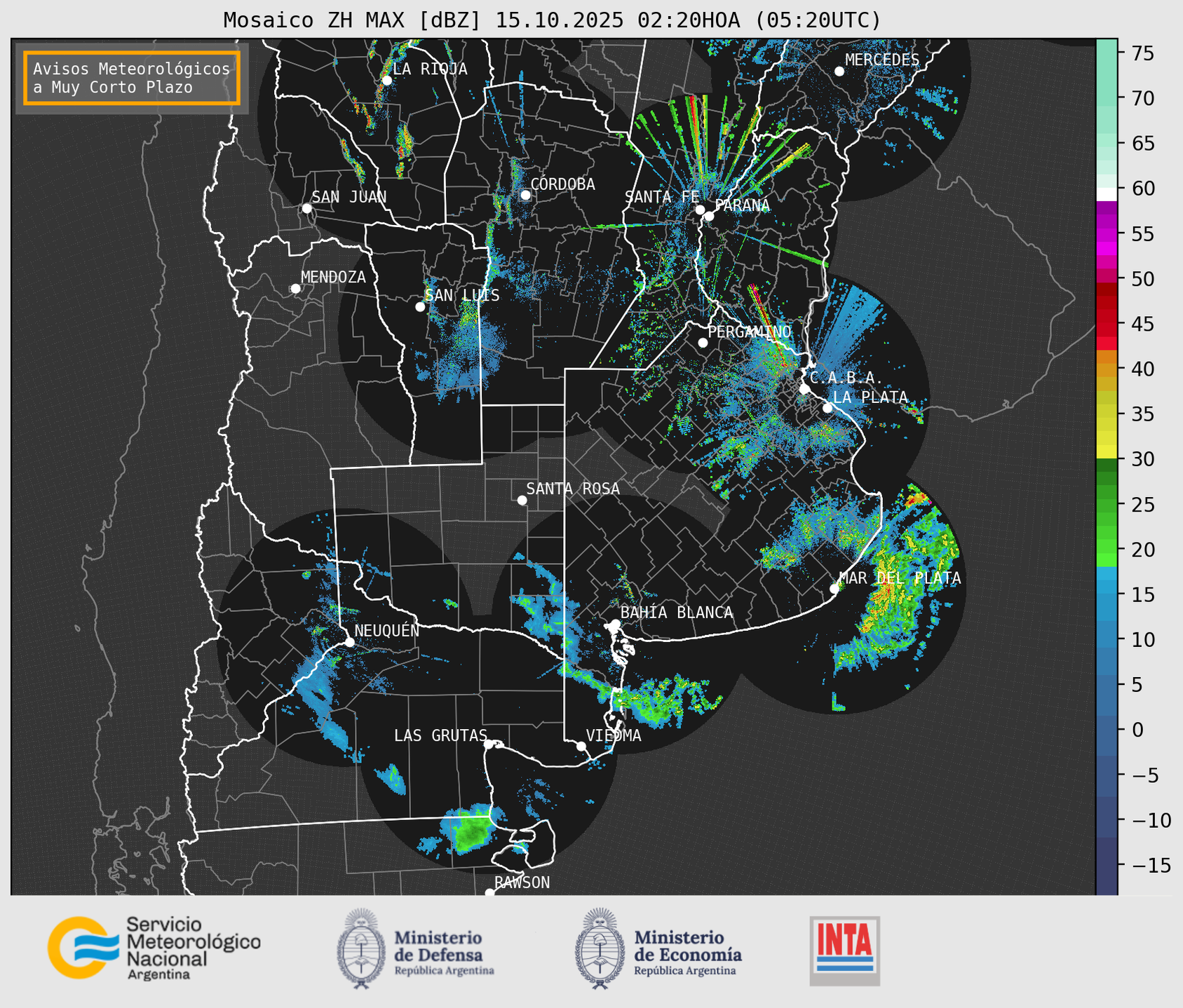Image resolution: width=1183 pixels, height=1008 pixels.
Task: Click the yellow 30 dBZ band on scale
Action: click(1107, 452)
